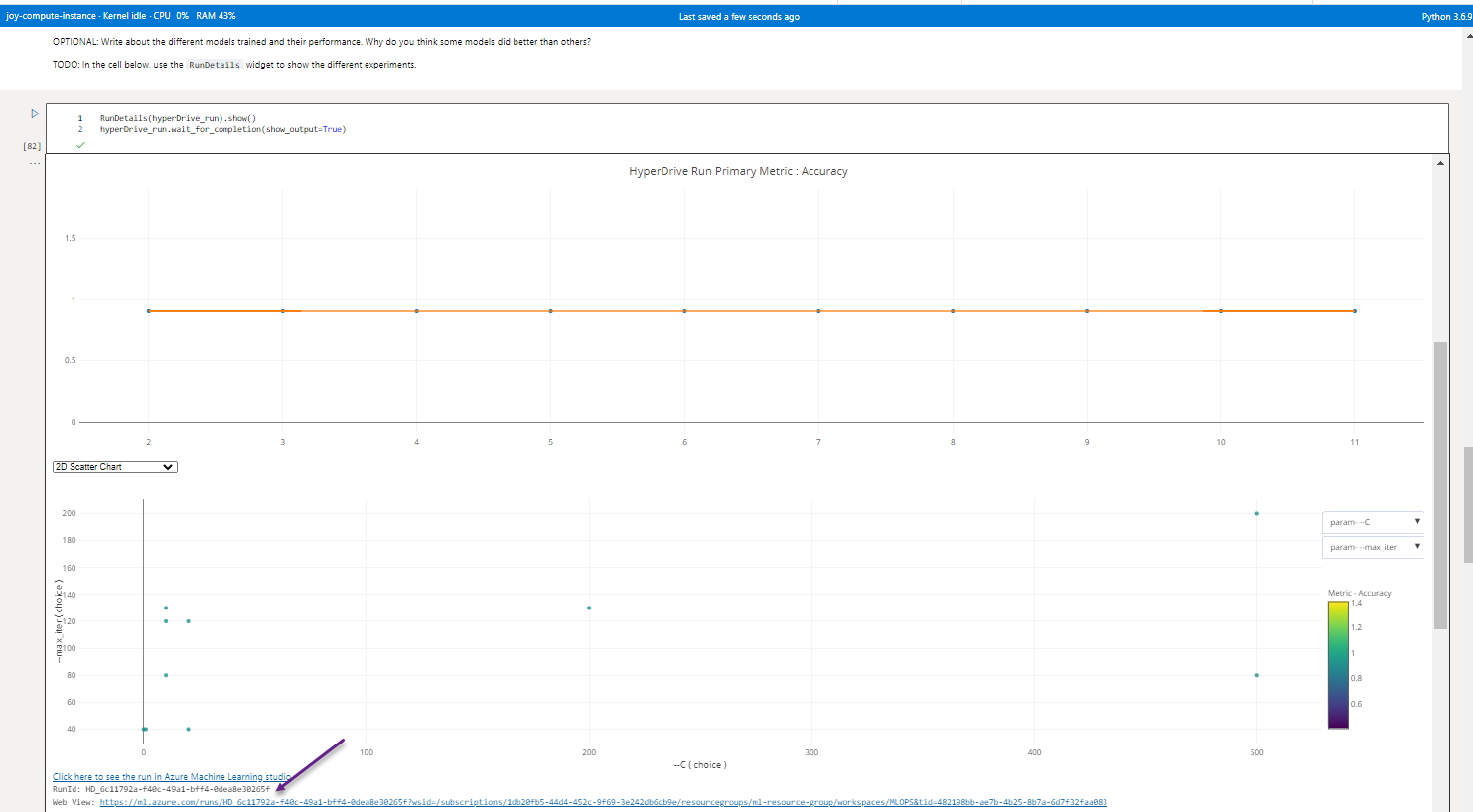Click the green checkmark completion icon
Image resolution: width=1473 pixels, height=812 pixels.
click(80, 145)
